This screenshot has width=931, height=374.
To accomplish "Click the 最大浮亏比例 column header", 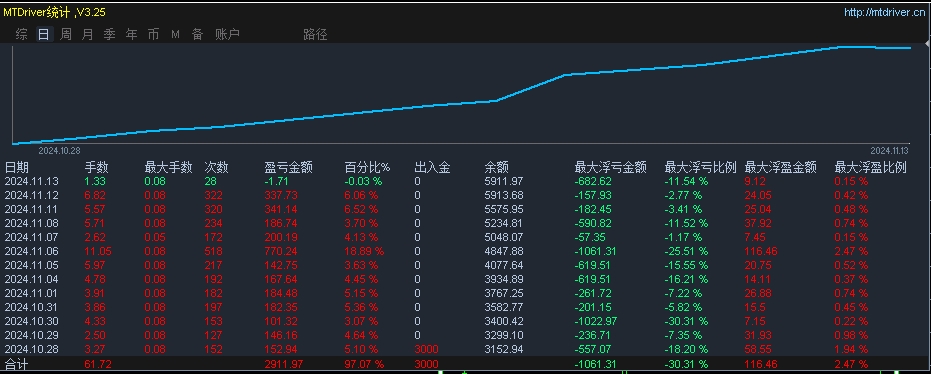I will [701, 167].
